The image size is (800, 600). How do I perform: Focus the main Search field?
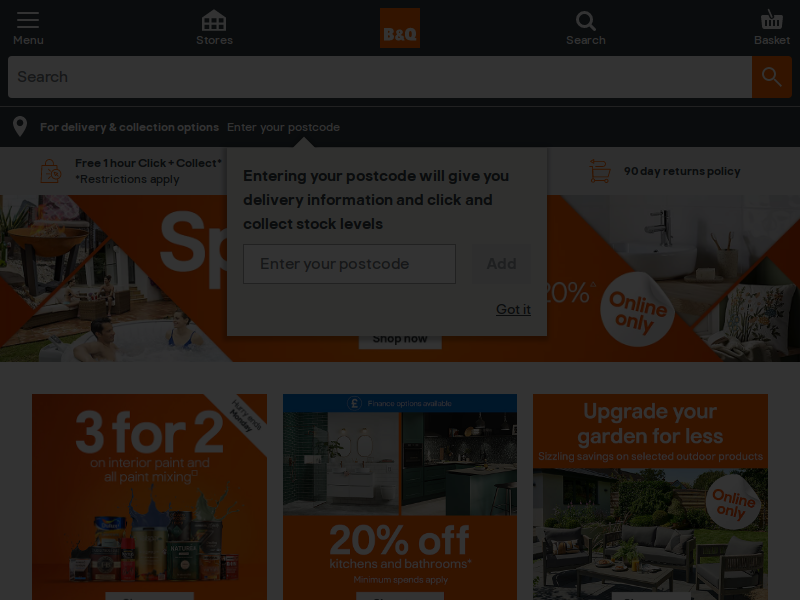[380, 77]
